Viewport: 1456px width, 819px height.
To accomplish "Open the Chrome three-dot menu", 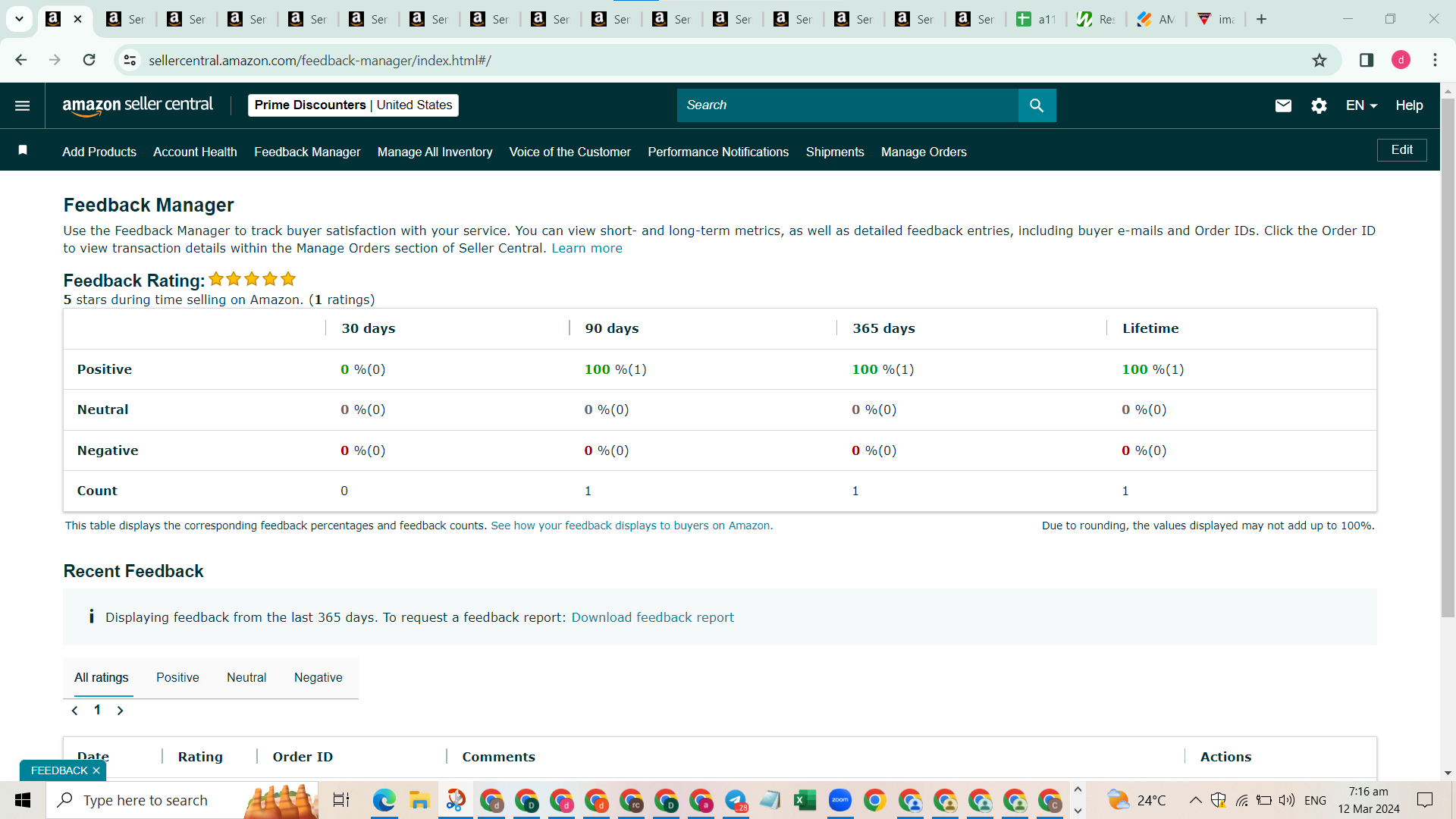I will [1435, 60].
